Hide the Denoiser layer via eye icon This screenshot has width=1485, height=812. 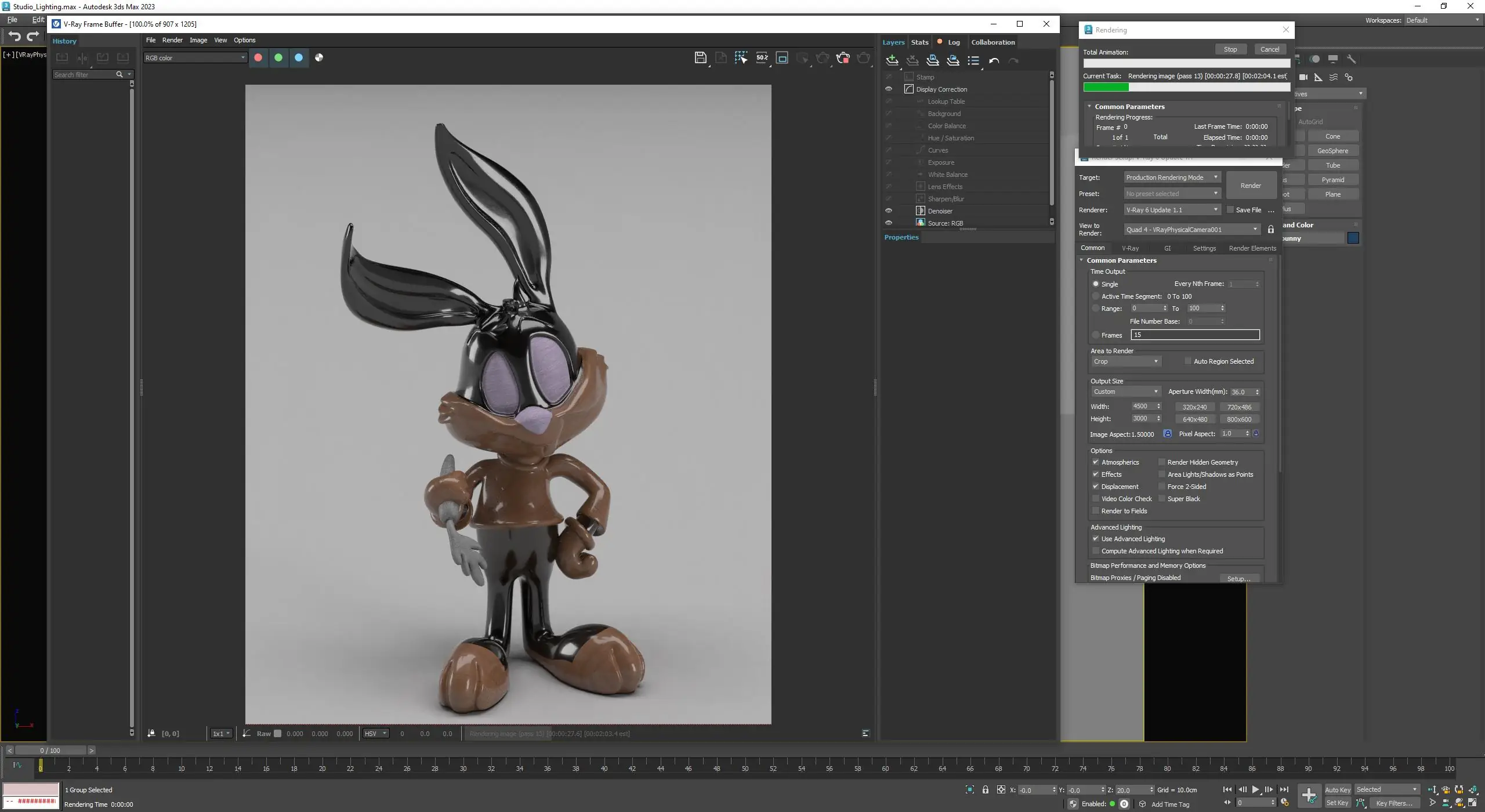[888, 211]
